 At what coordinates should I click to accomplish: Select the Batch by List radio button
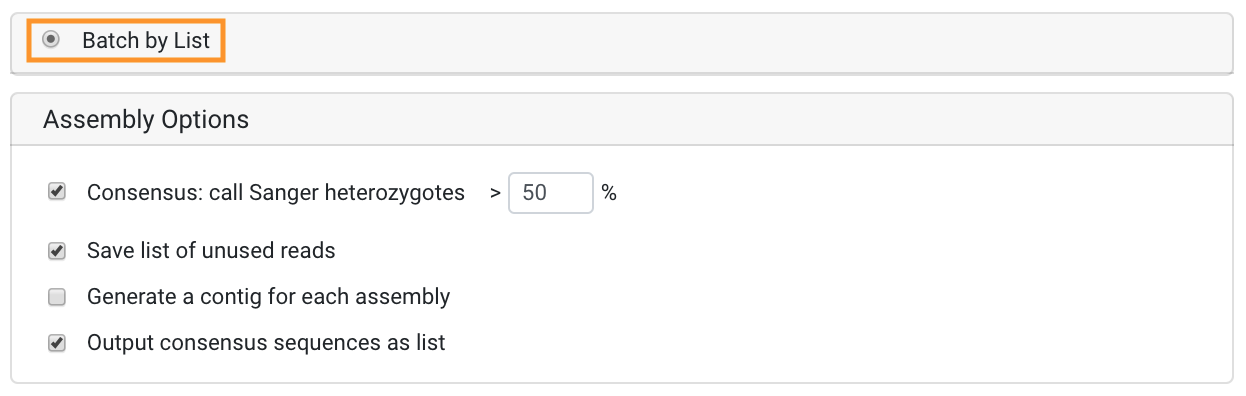pyautogui.click(x=51, y=40)
